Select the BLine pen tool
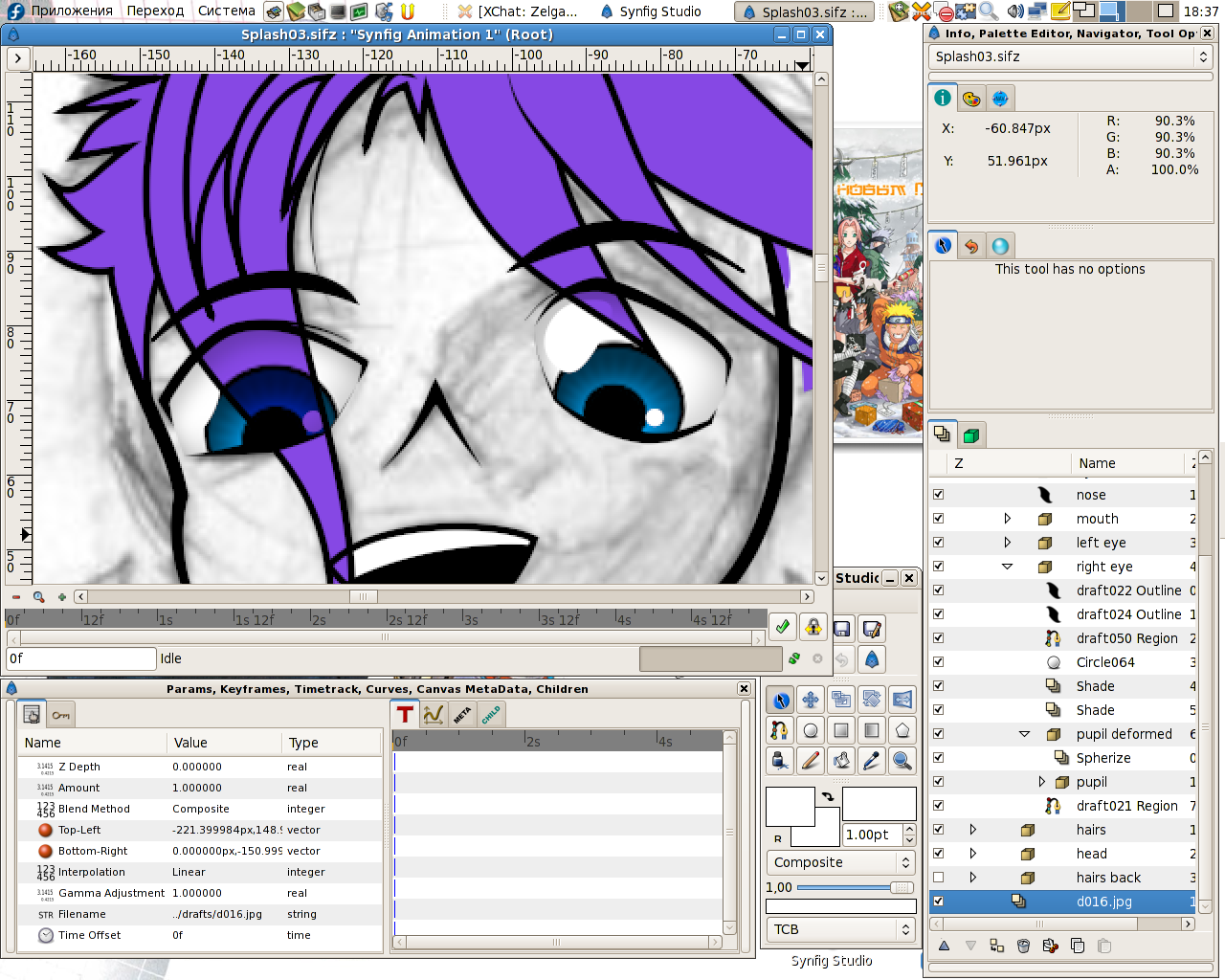Viewport: 1225px width, 980px height. click(781, 730)
